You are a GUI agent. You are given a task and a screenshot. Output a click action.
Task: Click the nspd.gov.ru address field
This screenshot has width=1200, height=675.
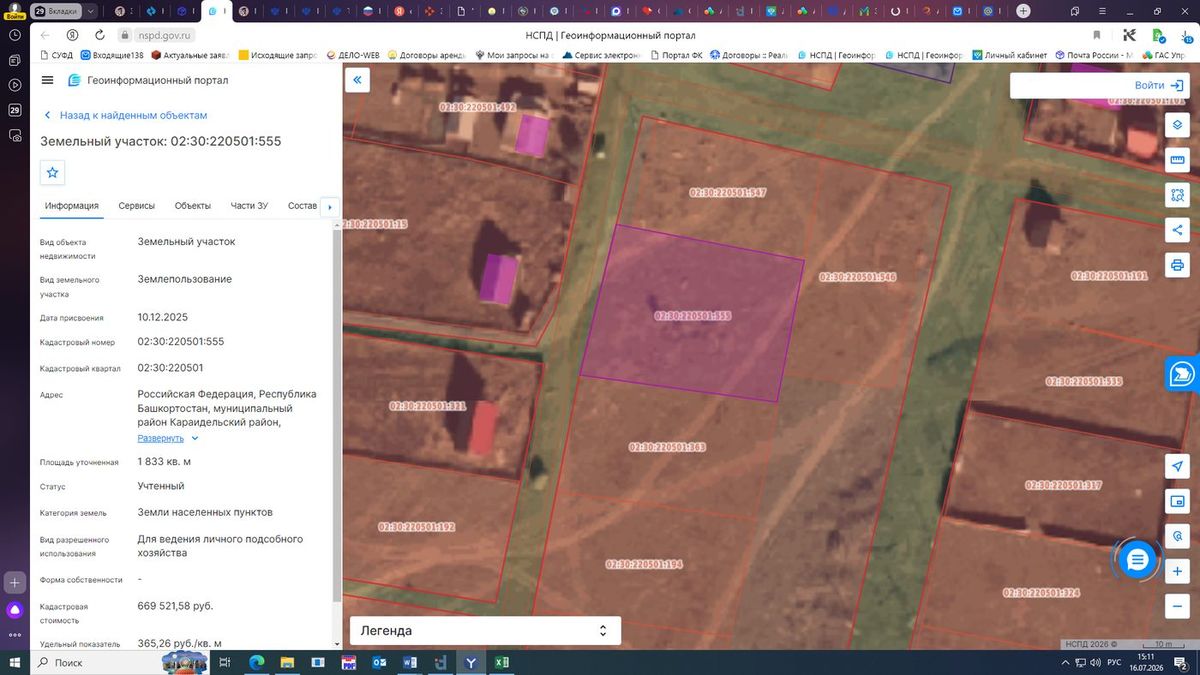[x=164, y=35]
